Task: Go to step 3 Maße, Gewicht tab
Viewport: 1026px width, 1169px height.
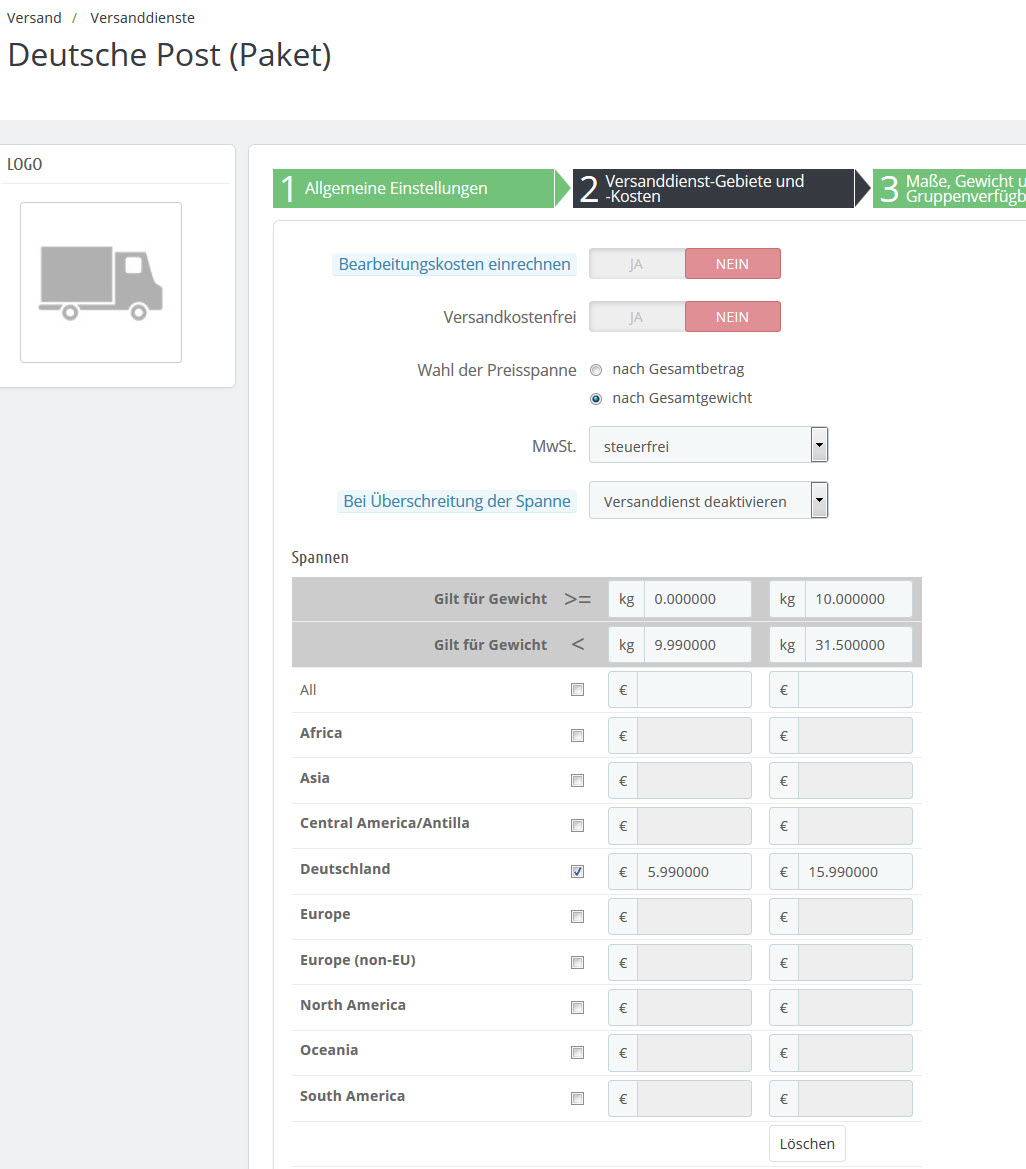Action: [949, 189]
